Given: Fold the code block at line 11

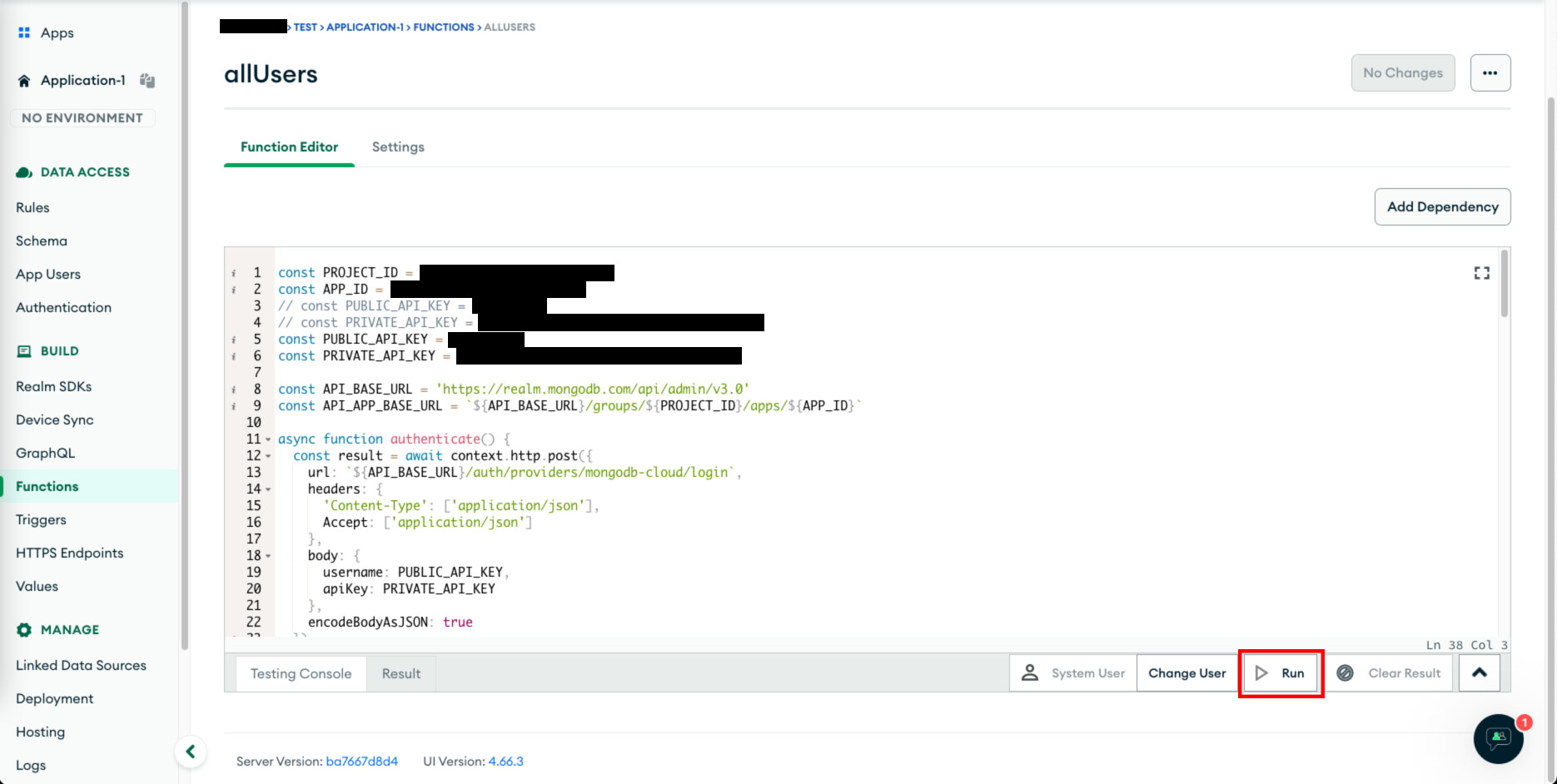Looking at the screenshot, I should [x=268, y=439].
